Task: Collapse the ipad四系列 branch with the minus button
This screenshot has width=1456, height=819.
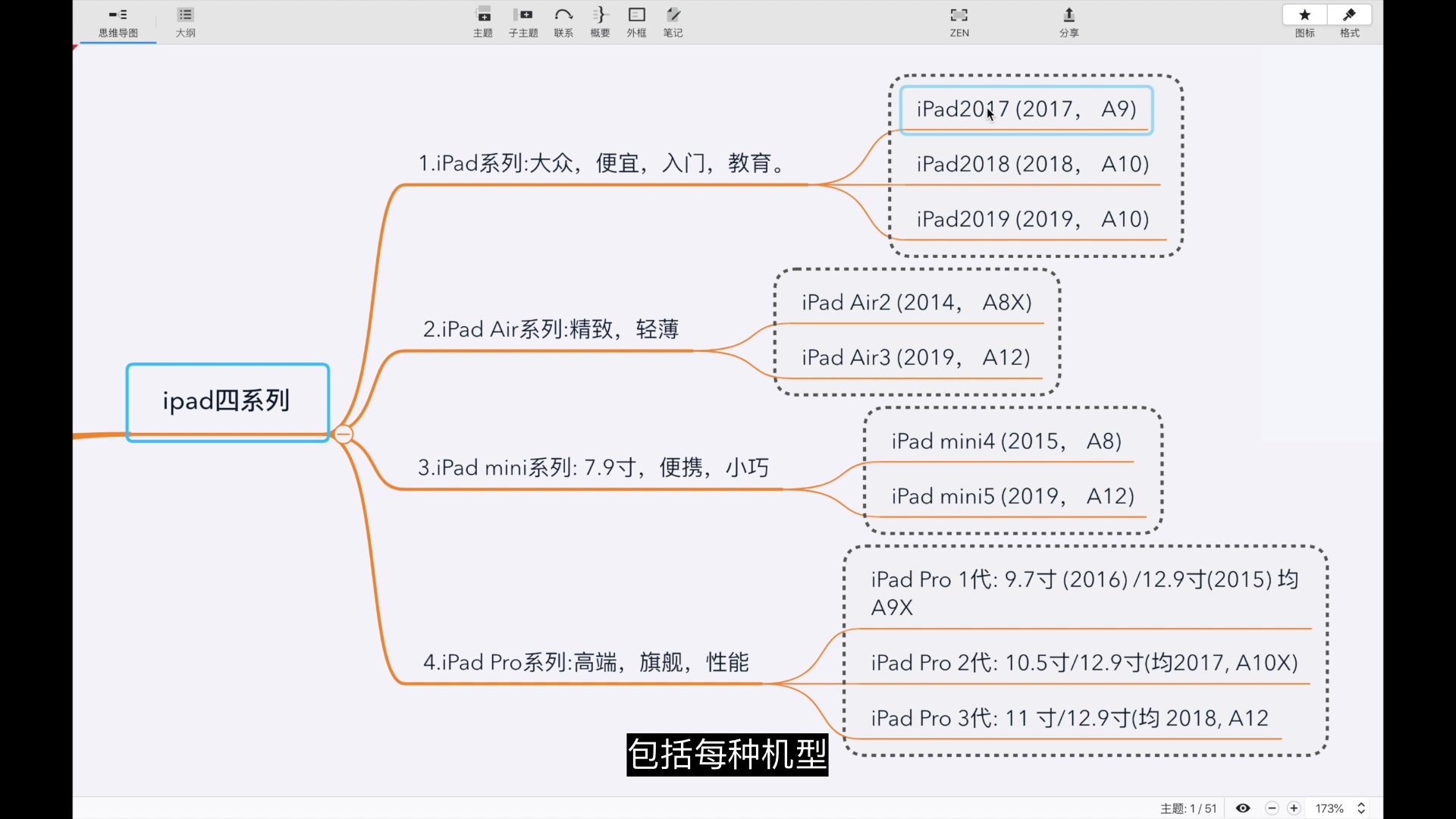Action: [x=344, y=435]
